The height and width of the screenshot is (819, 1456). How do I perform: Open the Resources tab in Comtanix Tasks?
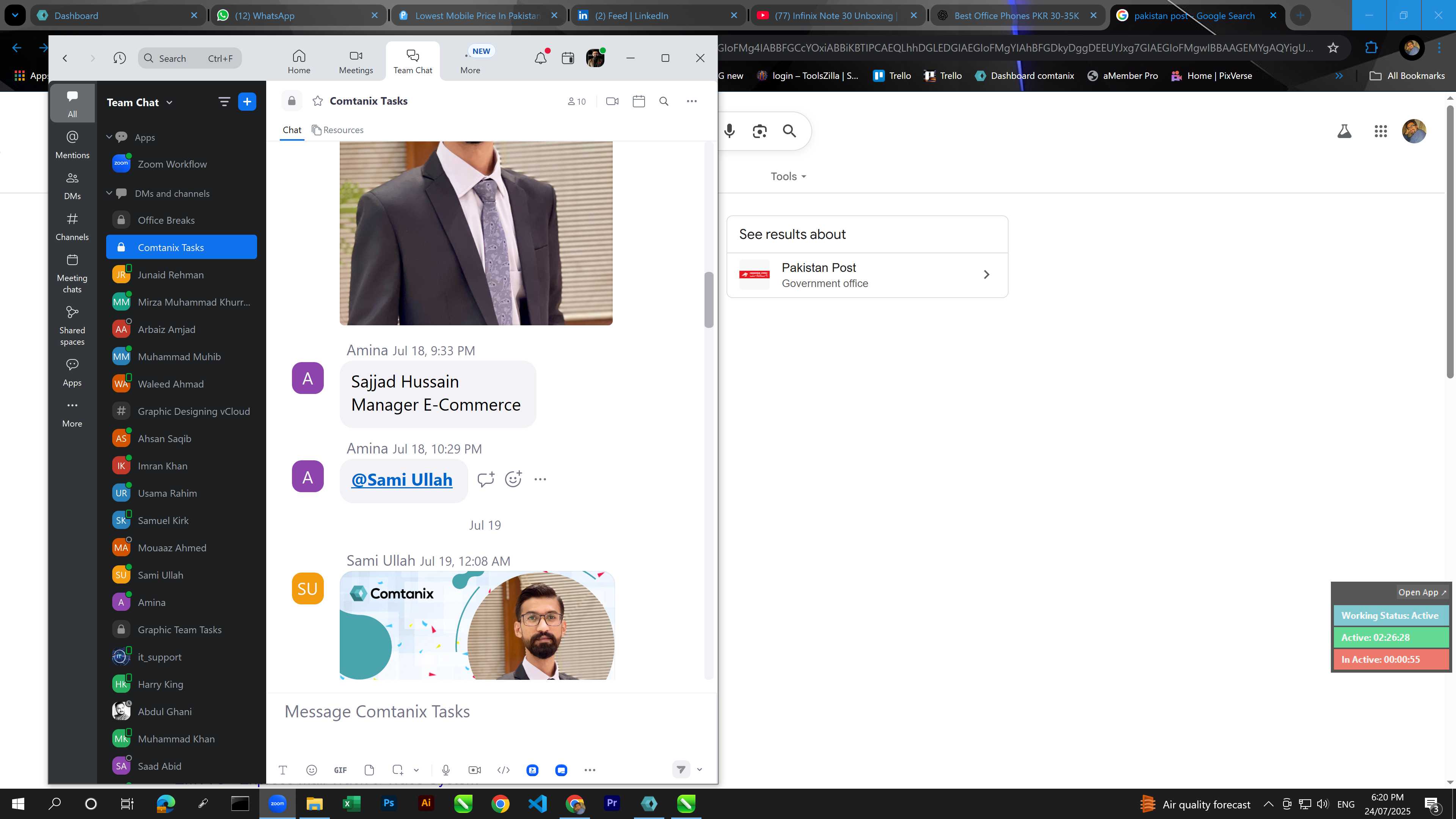(337, 130)
